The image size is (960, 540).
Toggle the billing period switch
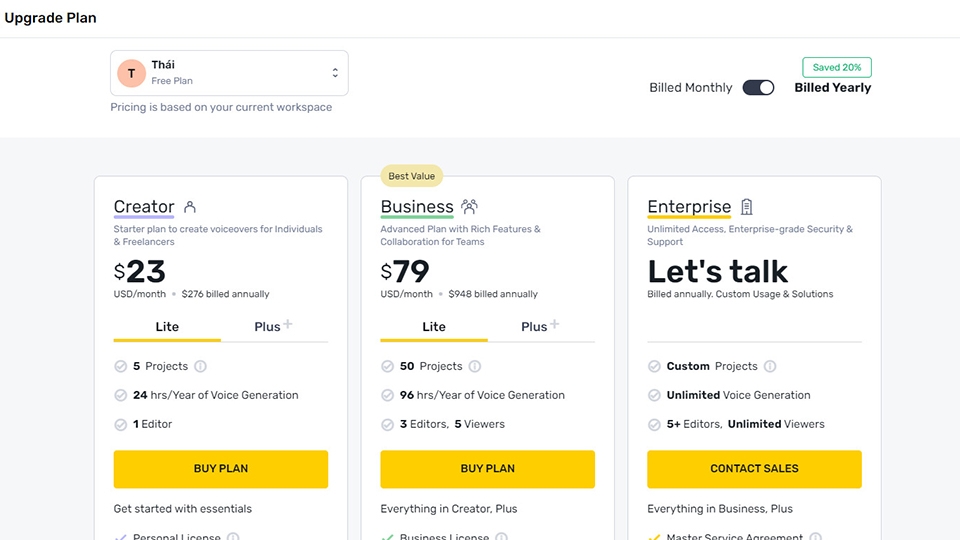click(758, 88)
